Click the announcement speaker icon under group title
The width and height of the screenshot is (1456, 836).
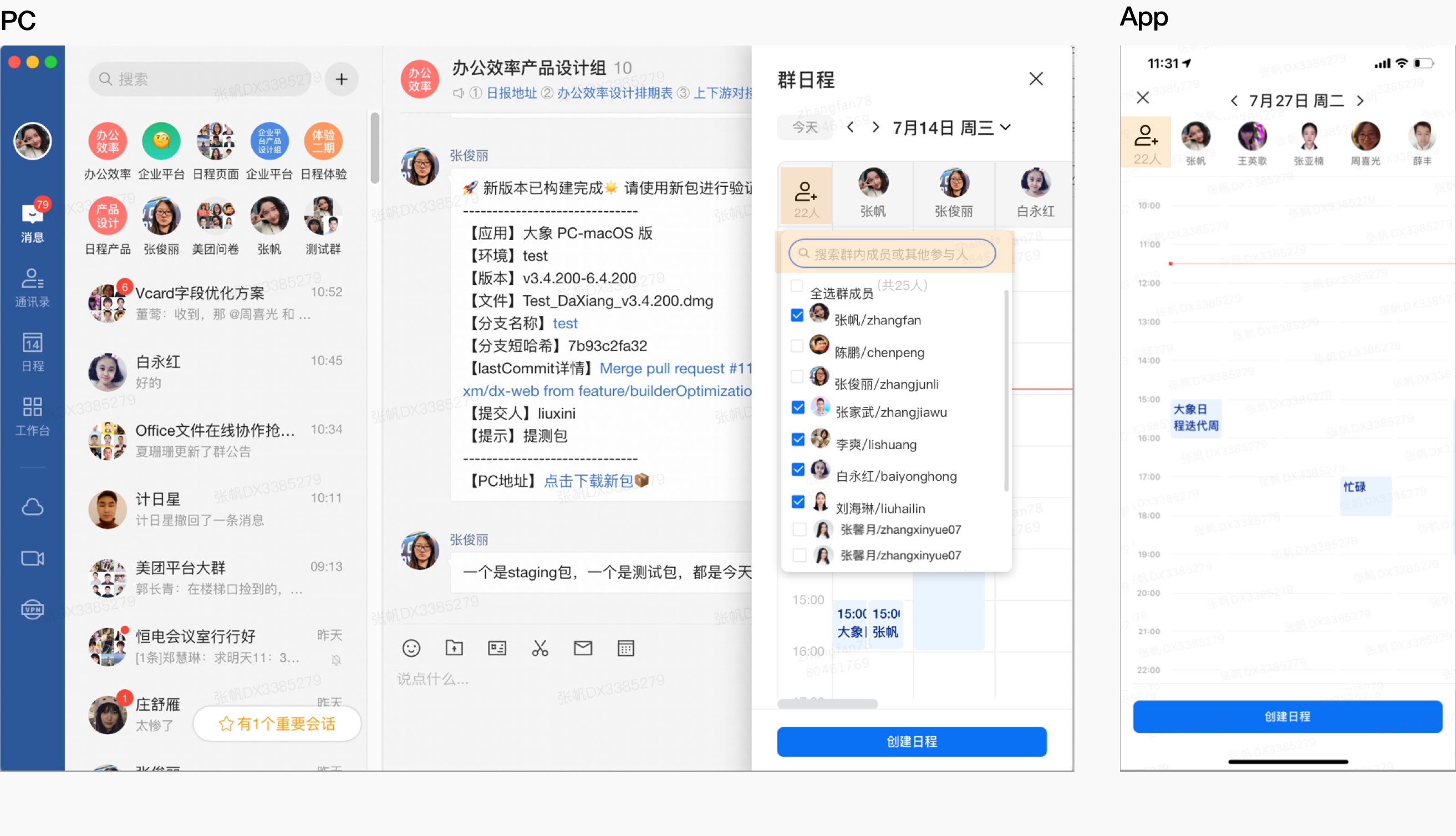point(458,93)
